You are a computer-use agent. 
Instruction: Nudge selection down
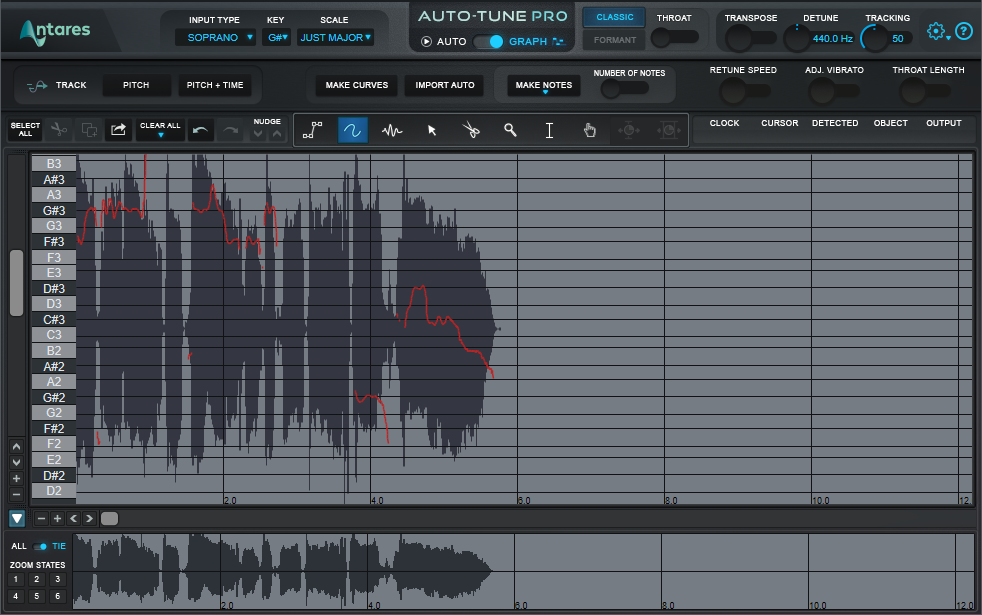point(258,133)
